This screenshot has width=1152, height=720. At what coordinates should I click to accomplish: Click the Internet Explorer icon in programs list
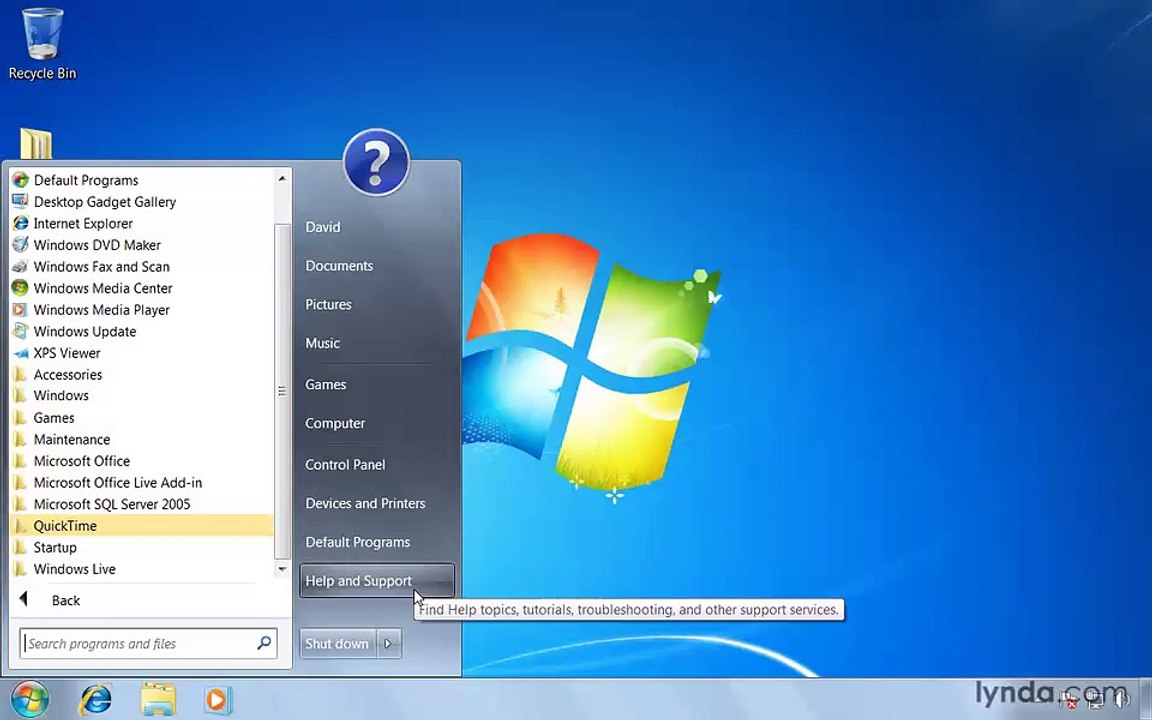click(21, 223)
